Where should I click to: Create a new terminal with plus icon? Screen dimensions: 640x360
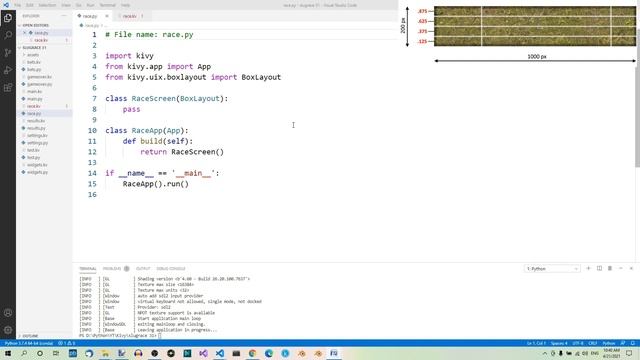tap(588, 268)
